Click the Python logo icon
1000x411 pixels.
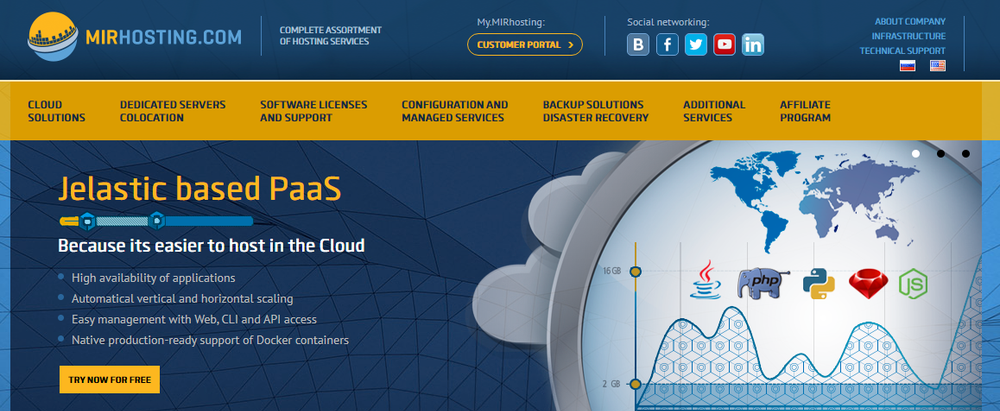point(819,283)
